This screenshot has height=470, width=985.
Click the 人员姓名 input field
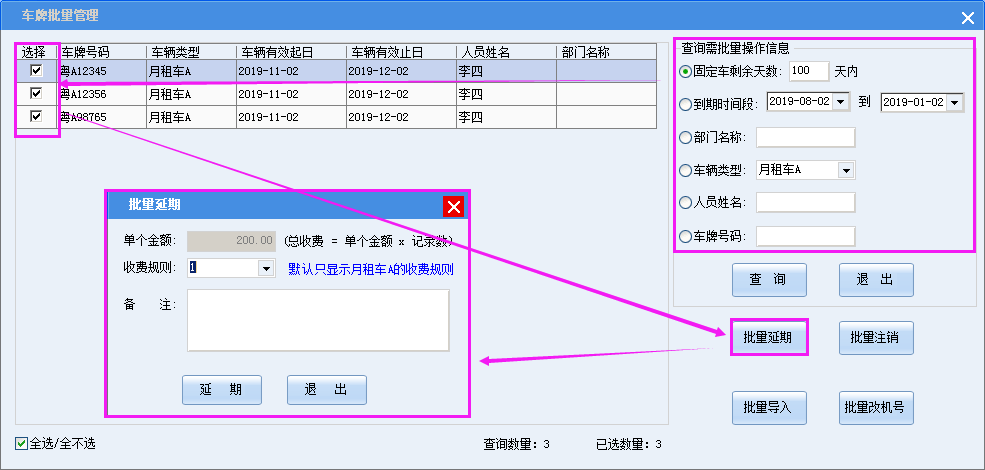click(x=806, y=202)
